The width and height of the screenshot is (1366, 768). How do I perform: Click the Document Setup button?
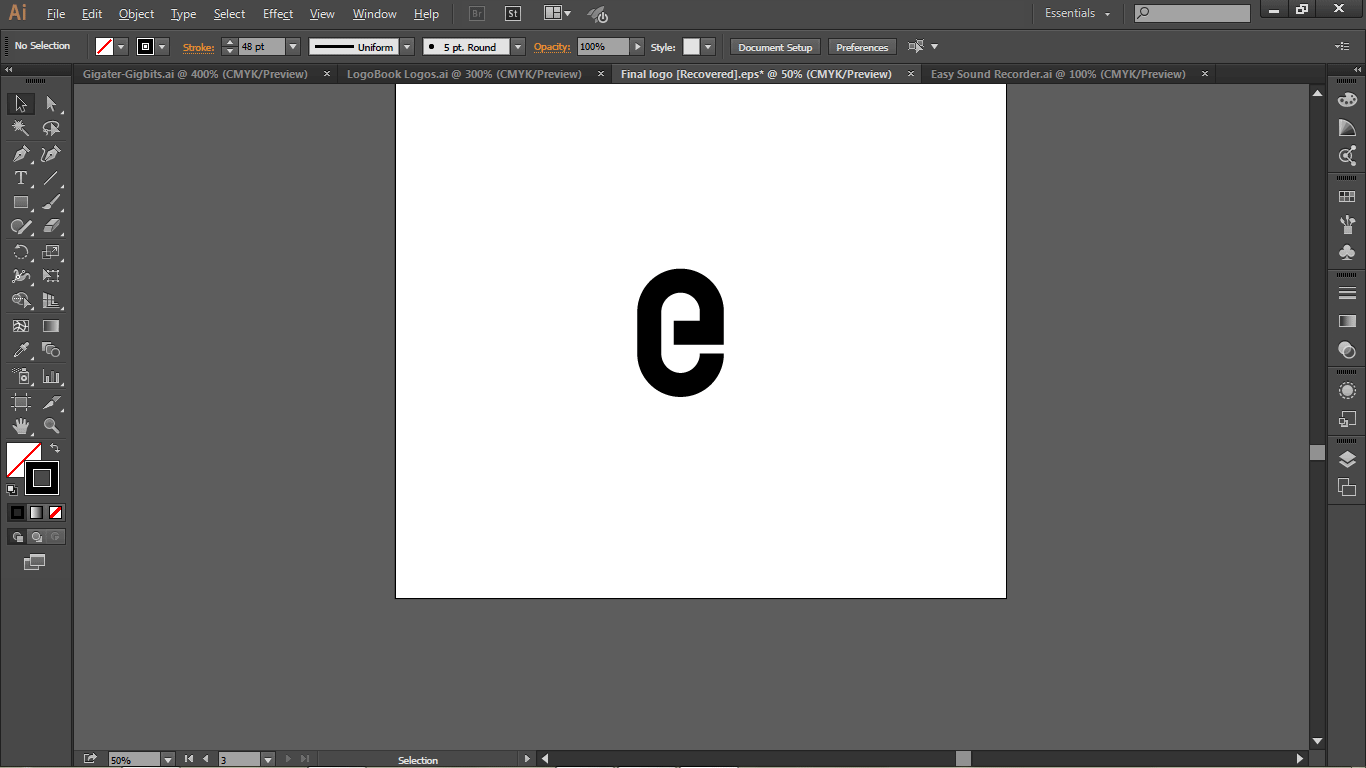[x=775, y=47]
